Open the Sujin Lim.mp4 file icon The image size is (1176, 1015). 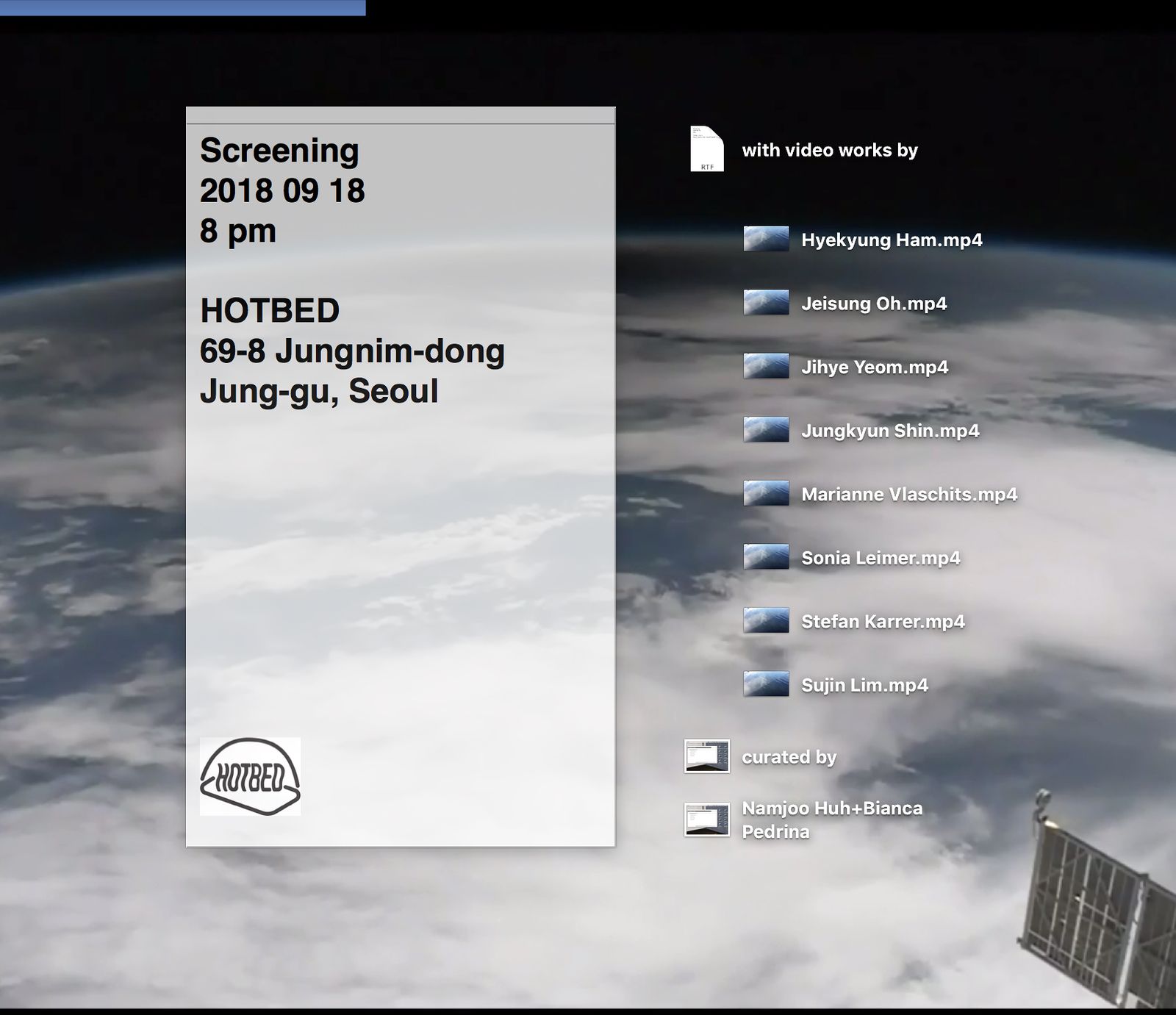click(766, 684)
